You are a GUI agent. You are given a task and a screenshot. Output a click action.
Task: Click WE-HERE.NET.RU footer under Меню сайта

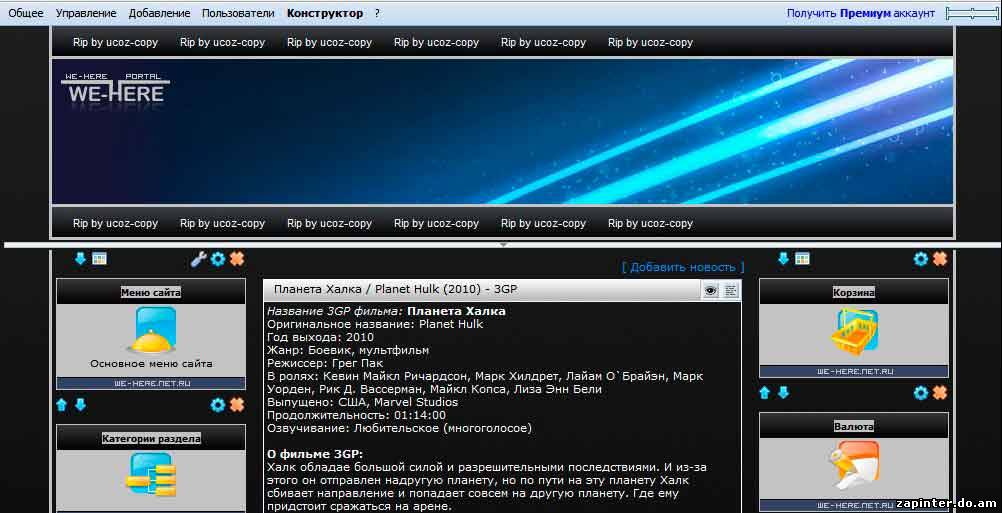point(151,384)
